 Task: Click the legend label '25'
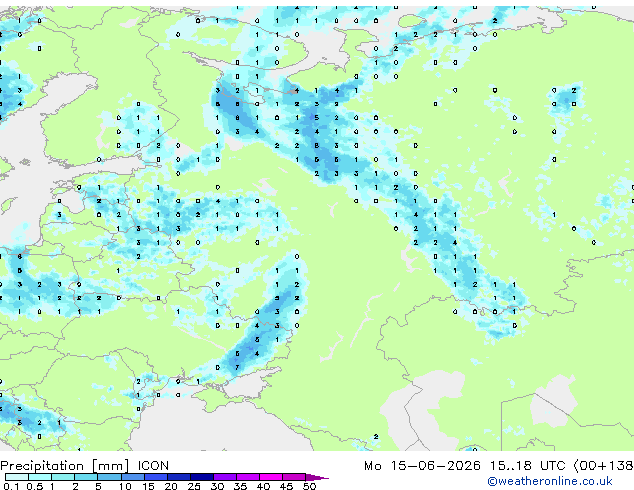(x=194, y=486)
